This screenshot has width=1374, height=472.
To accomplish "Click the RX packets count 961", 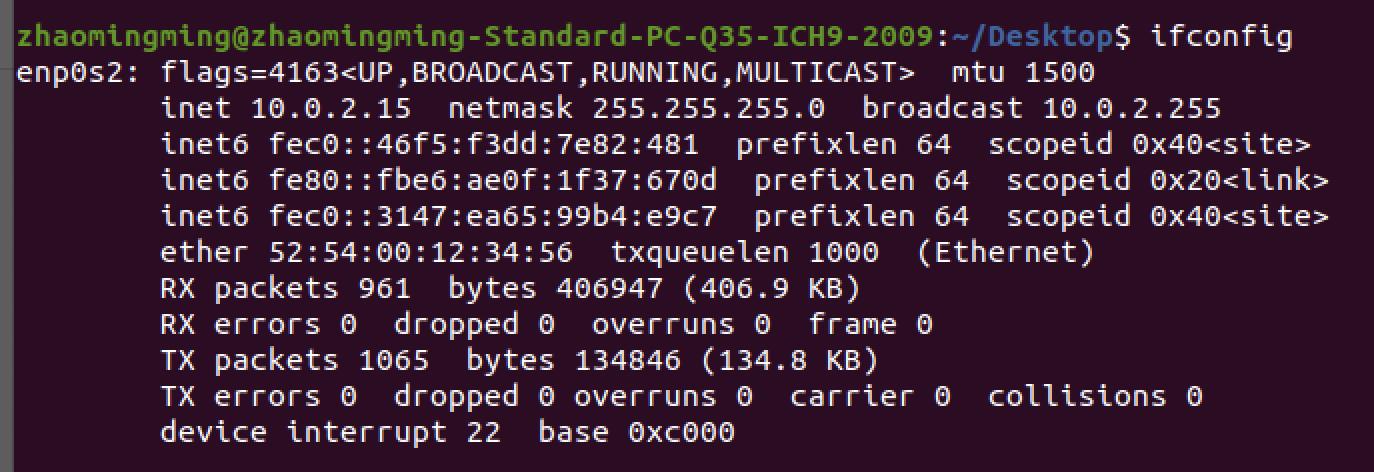I will click(384, 289).
